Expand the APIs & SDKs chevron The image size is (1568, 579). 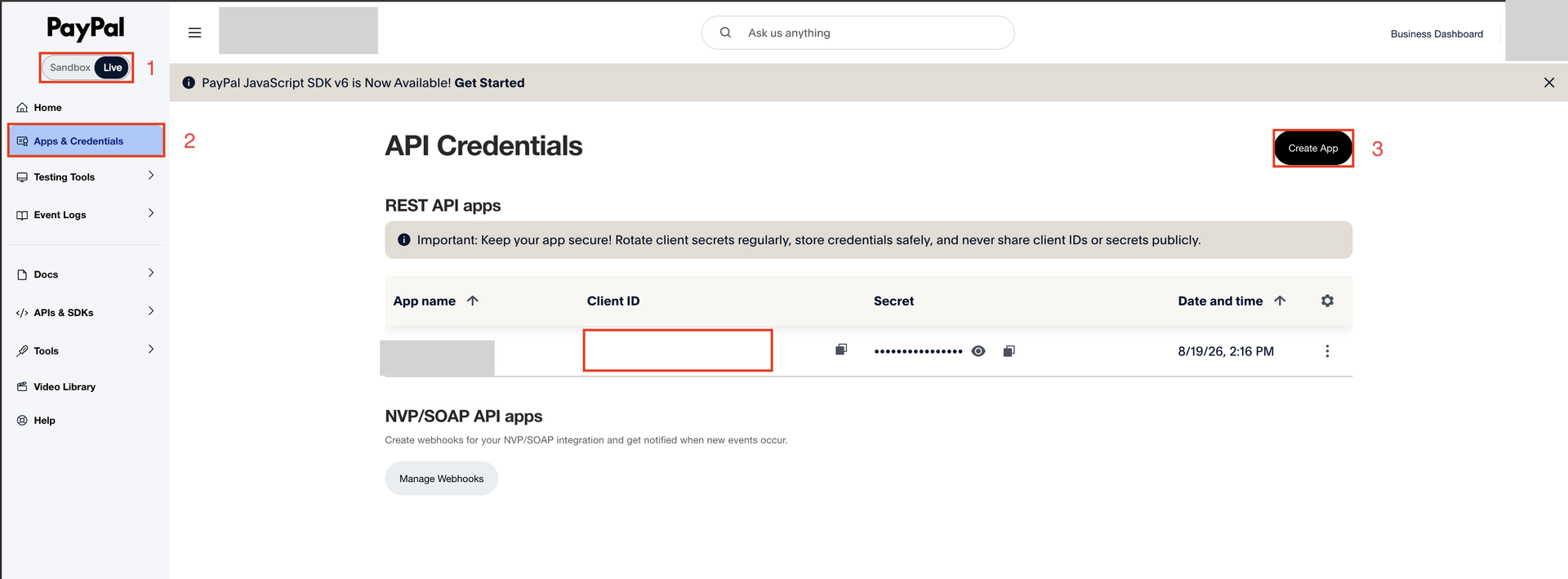pyautogui.click(x=151, y=311)
